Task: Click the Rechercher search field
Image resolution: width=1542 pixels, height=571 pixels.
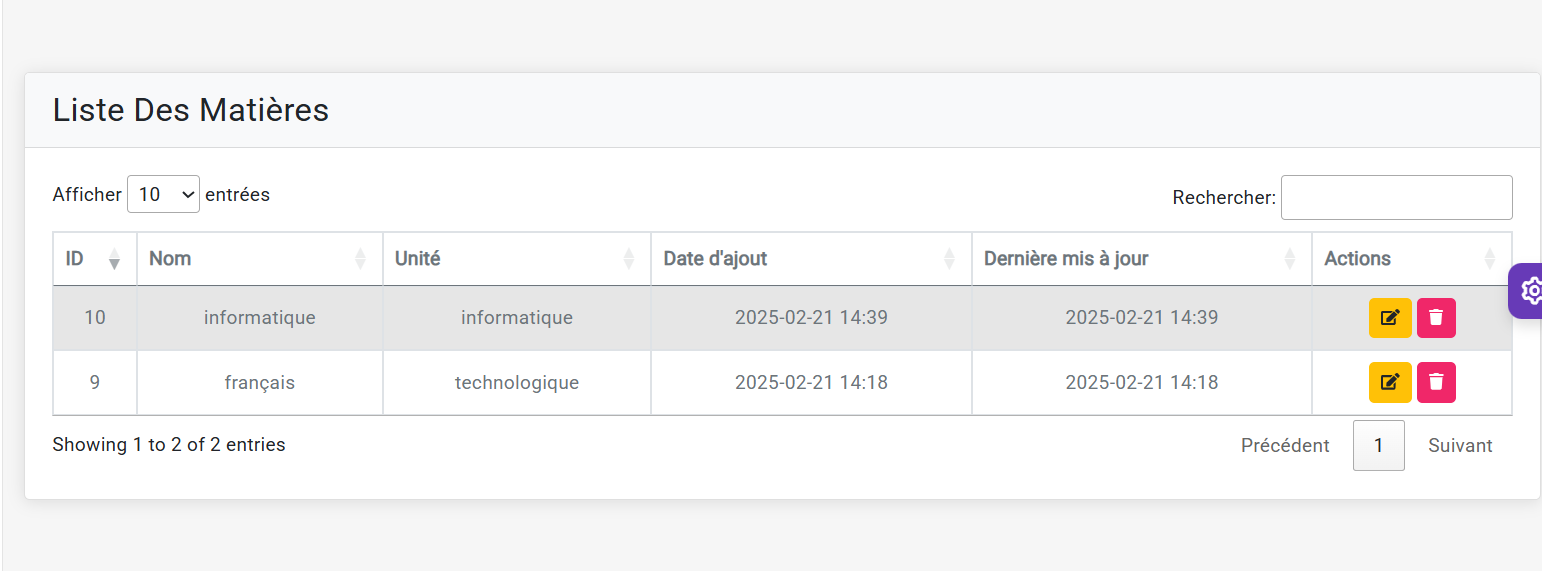Action: pyautogui.click(x=1396, y=198)
